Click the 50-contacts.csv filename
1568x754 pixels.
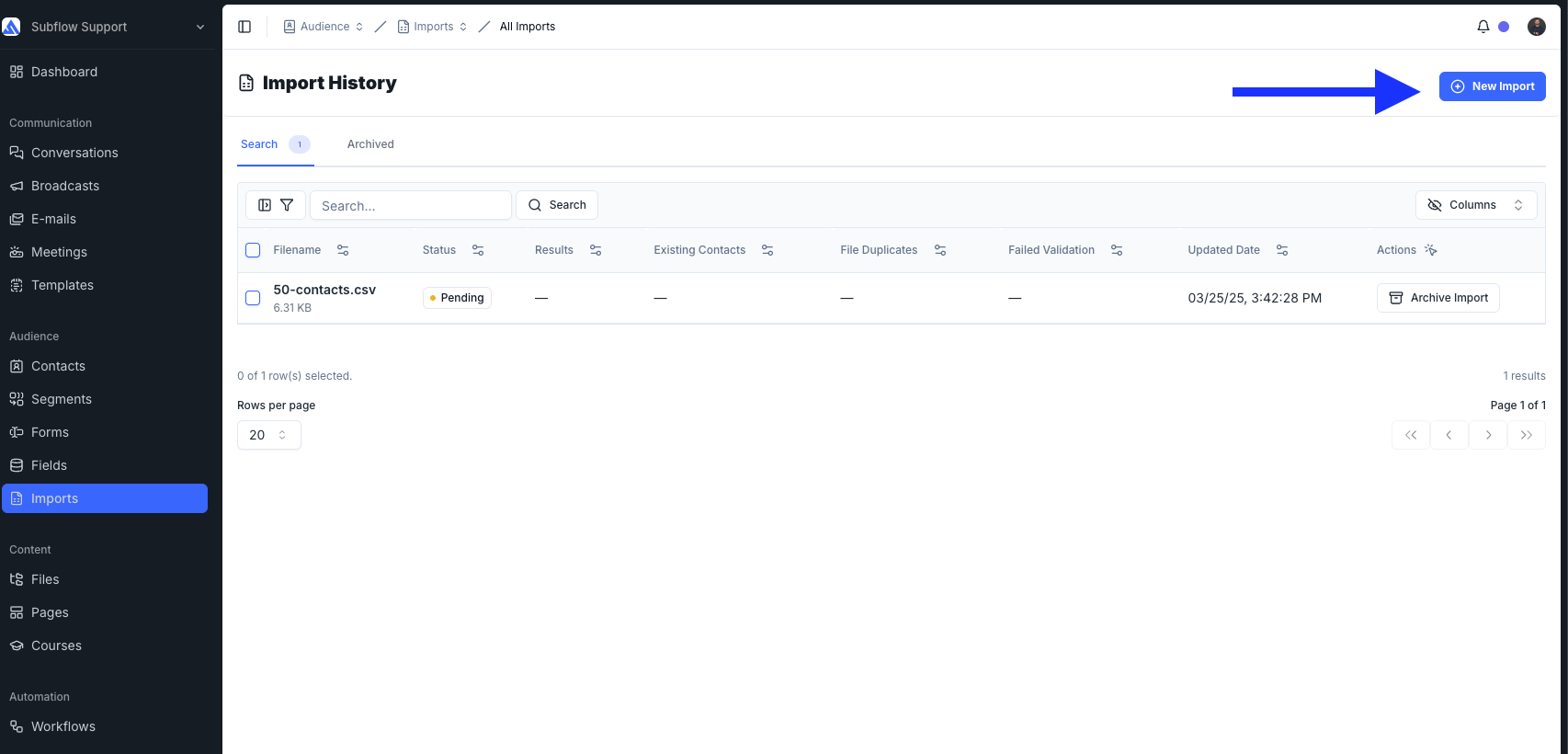tap(324, 290)
